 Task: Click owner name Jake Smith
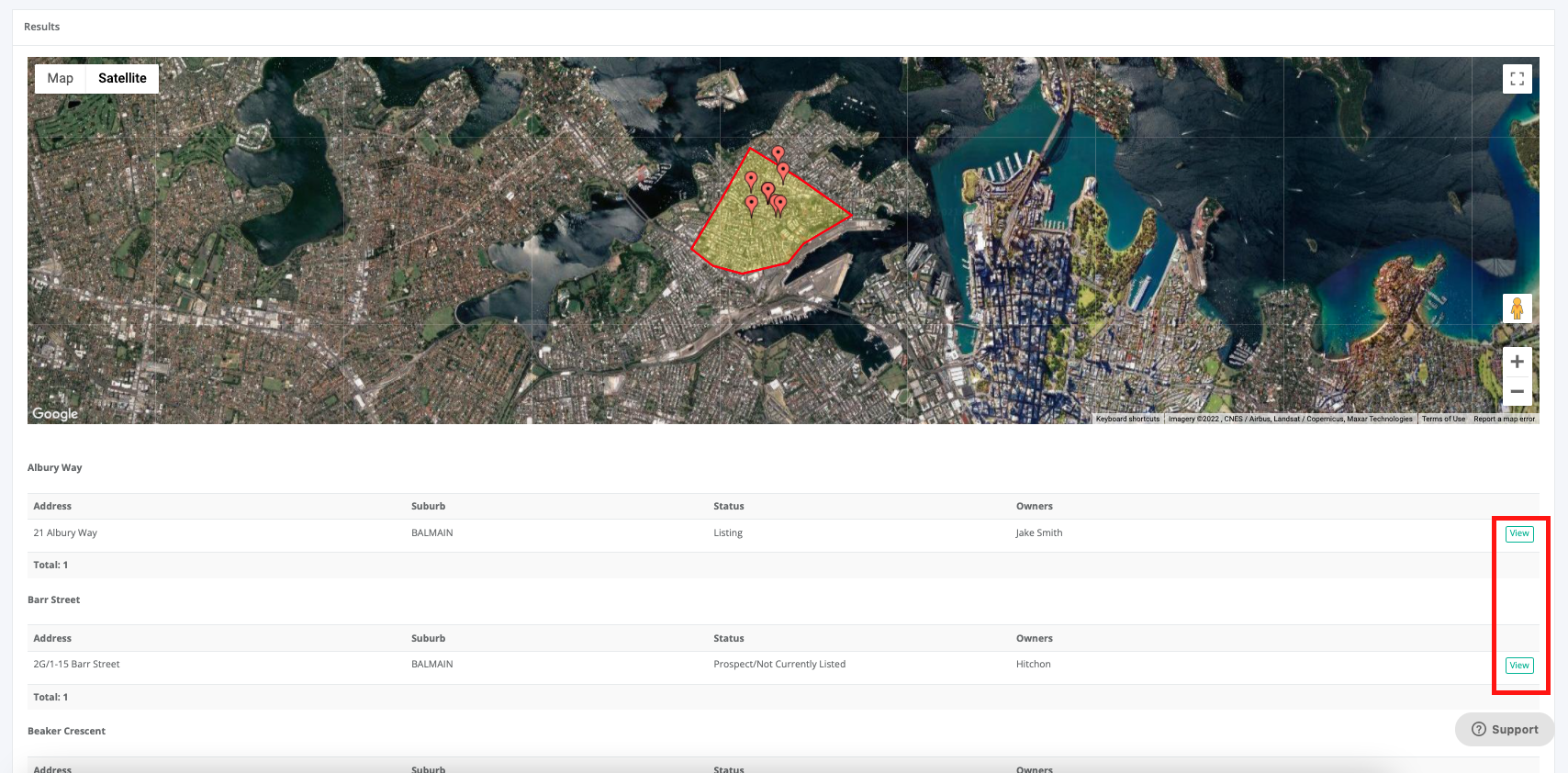pos(1039,532)
